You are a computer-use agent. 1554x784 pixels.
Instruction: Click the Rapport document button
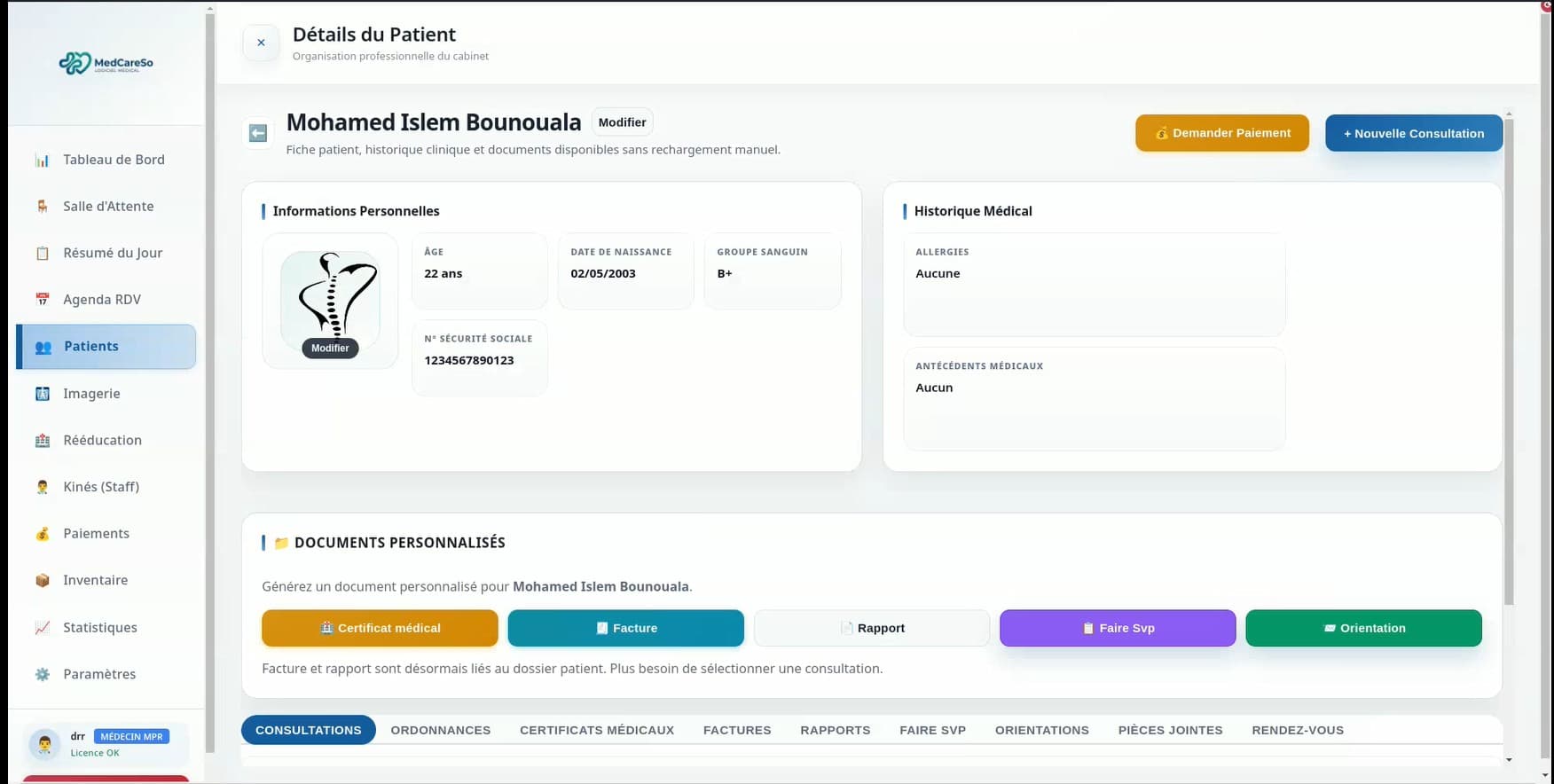point(872,628)
